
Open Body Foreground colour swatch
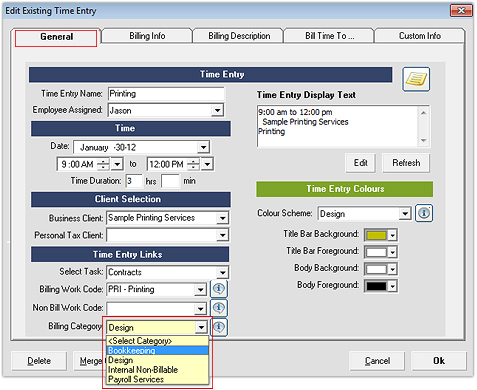[380, 286]
